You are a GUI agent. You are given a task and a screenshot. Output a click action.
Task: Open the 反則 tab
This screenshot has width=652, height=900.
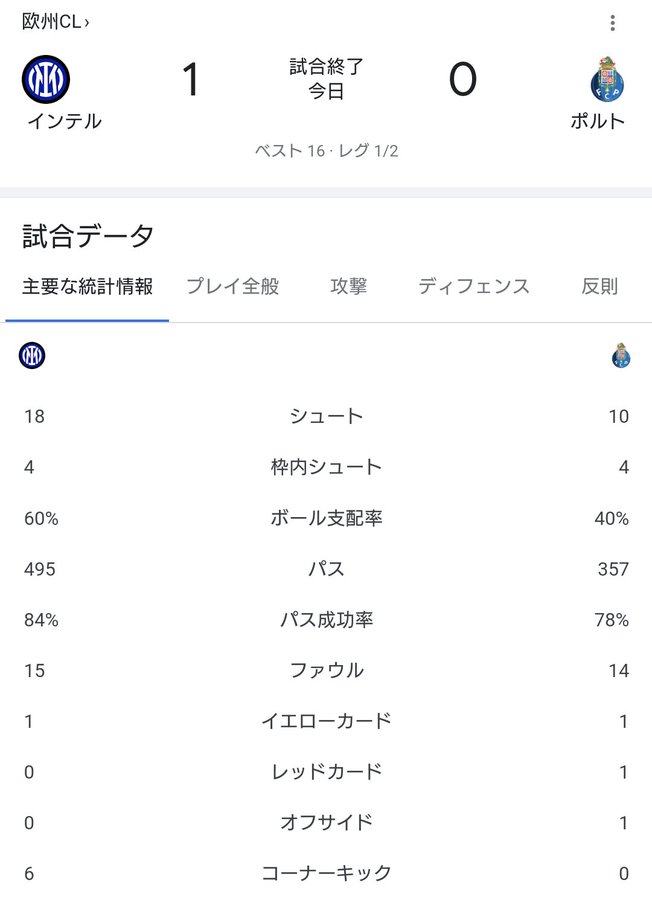pos(599,286)
